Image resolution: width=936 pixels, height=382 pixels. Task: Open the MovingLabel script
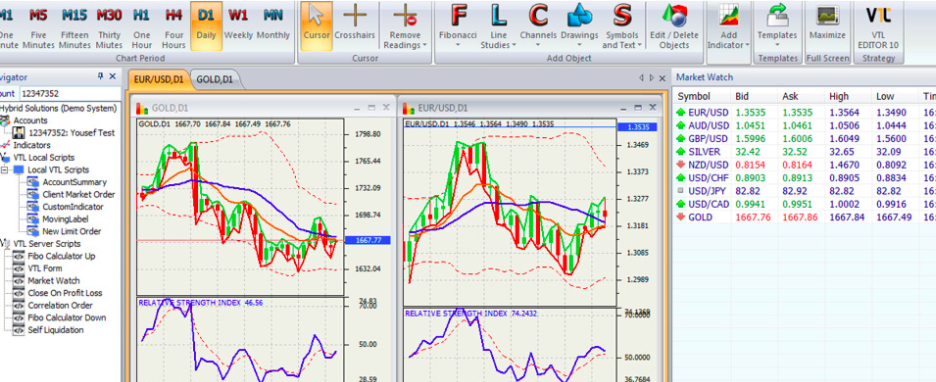coord(65,219)
